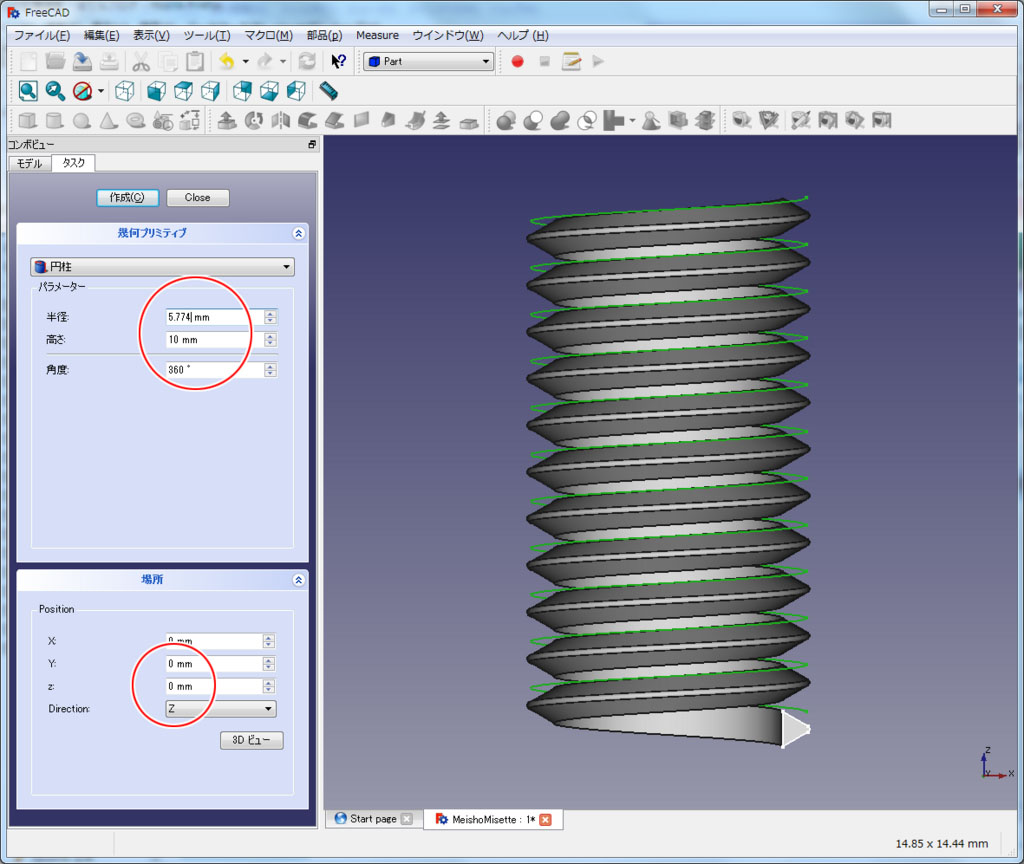Screen dimensions: 1024x864
Task: Click the Create torus primitive icon
Action: coord(135,120)
